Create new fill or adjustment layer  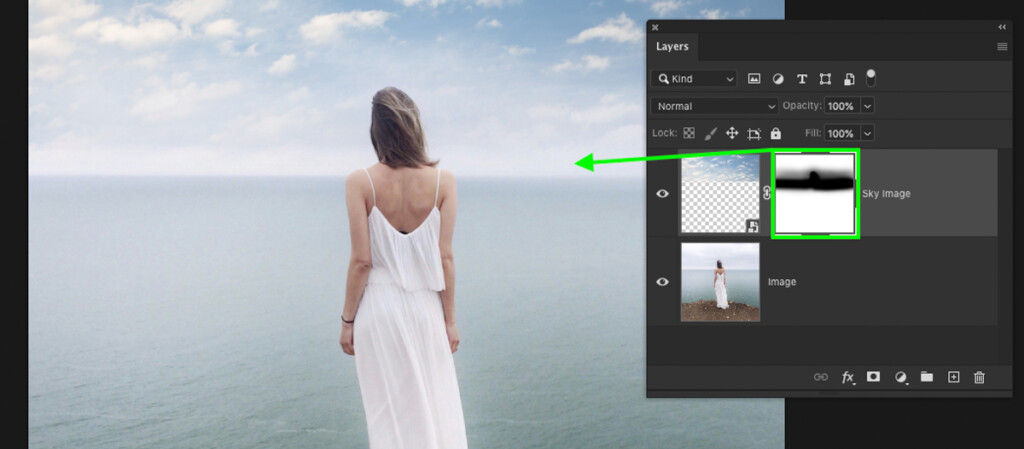pos(901,377)
